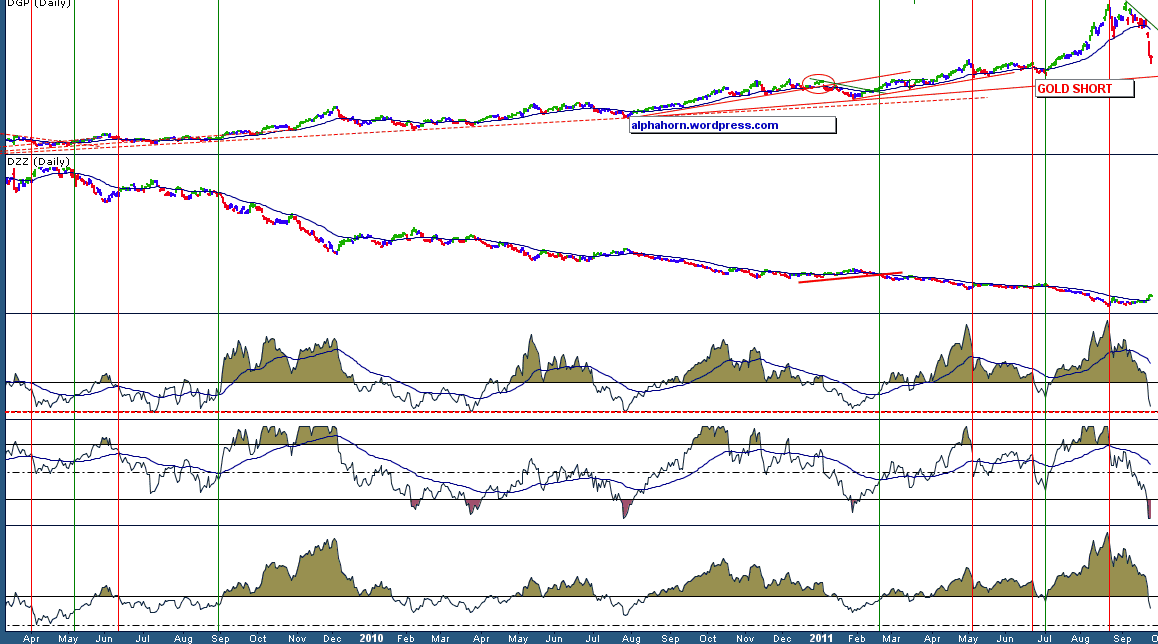1158x644 pixels.
Task: Click the Dec label just before 2011
Action: click(x=782, y=638)
